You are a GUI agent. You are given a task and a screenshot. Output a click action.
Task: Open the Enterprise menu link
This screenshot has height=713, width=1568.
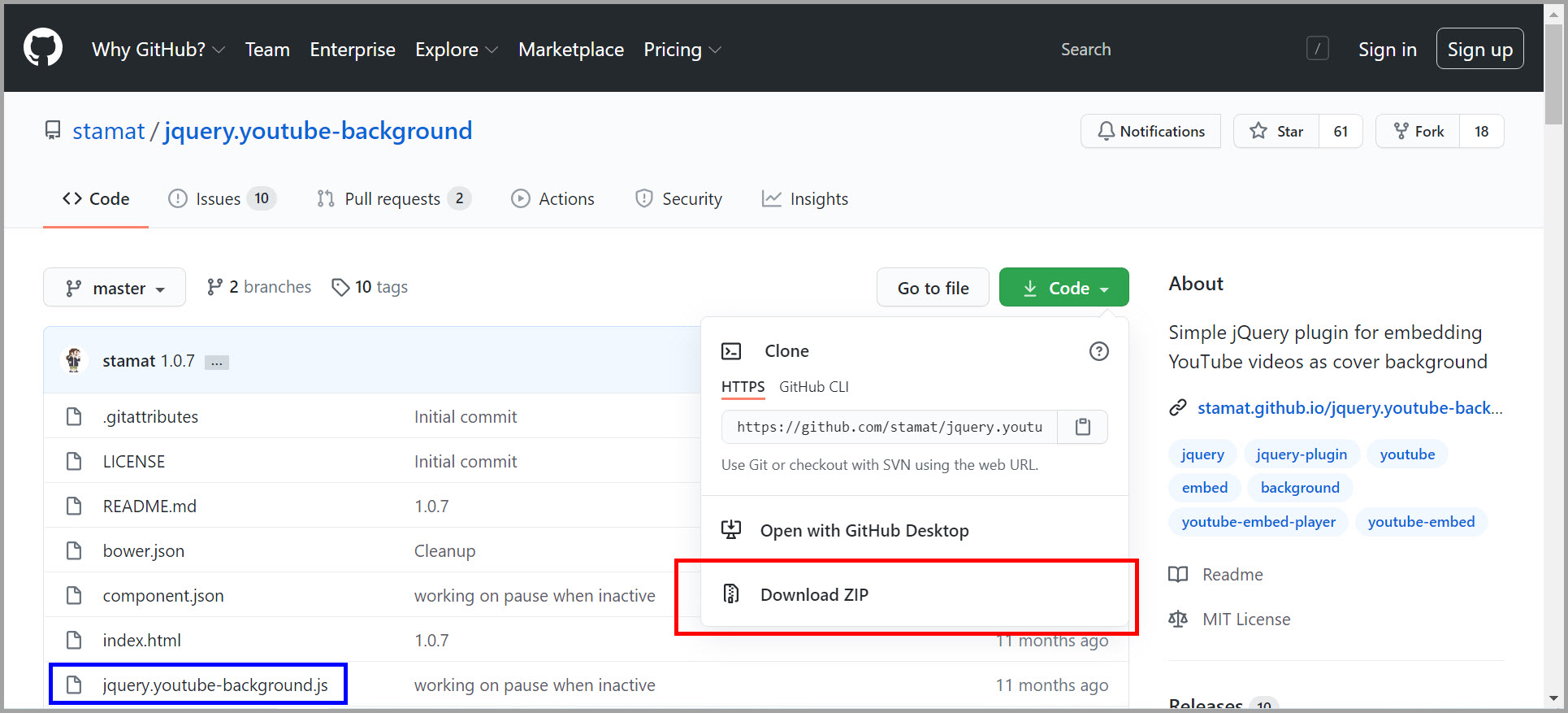[353, 50]
